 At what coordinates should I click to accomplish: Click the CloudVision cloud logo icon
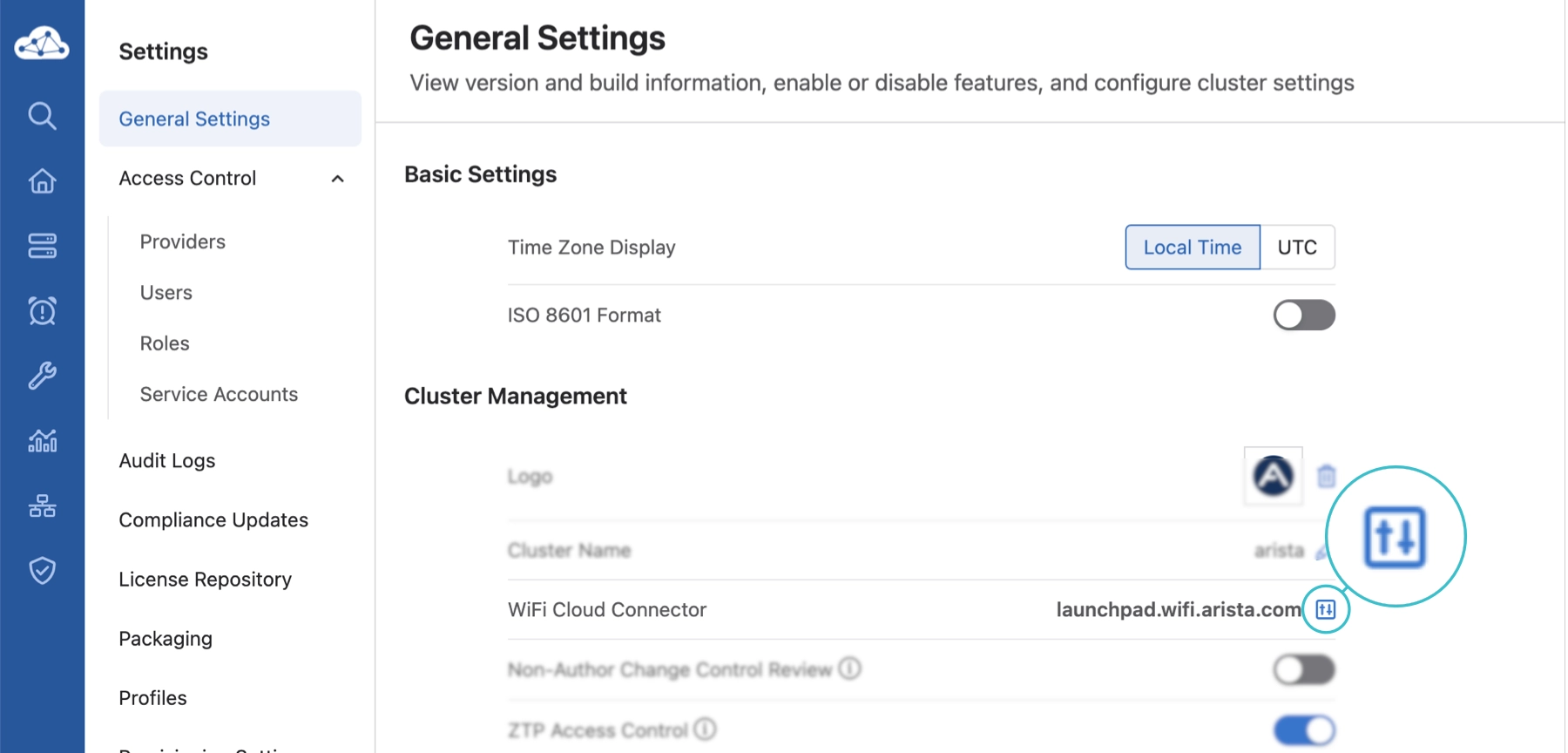[42, 44]
